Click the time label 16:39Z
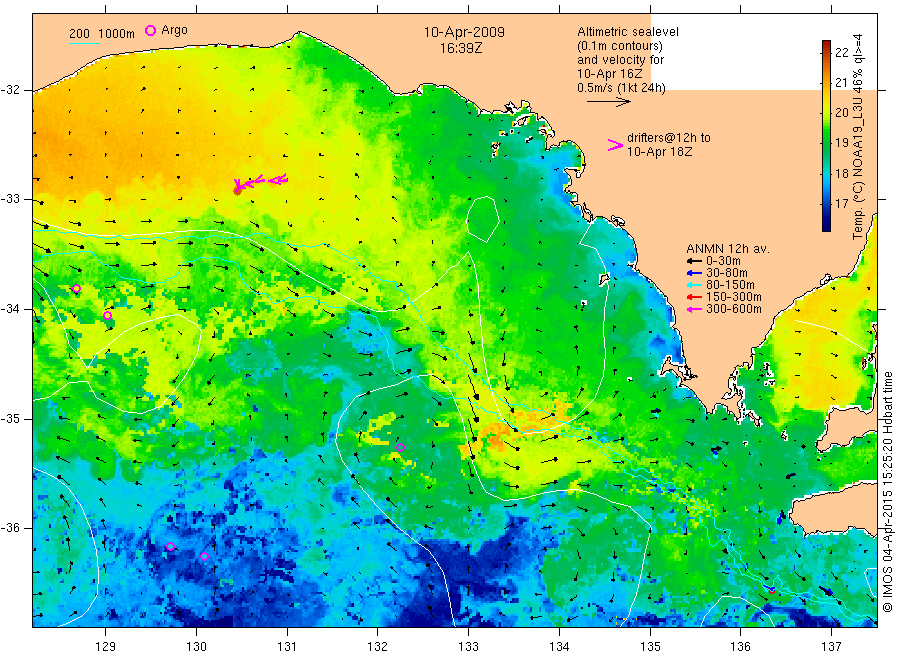The width and height of the screenshot is (900, 660). (461, 48)
